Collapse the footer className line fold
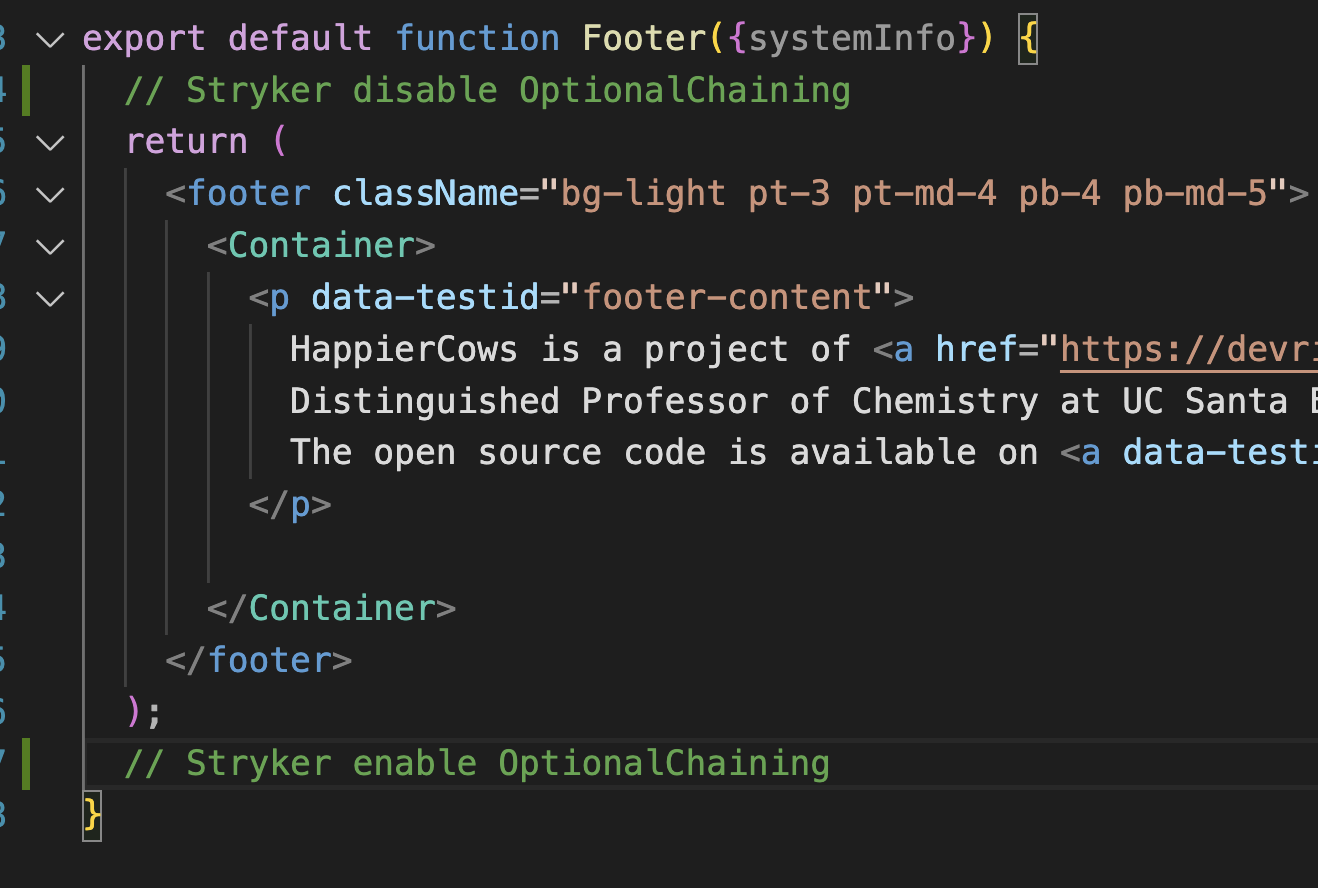 coord(49,195)
